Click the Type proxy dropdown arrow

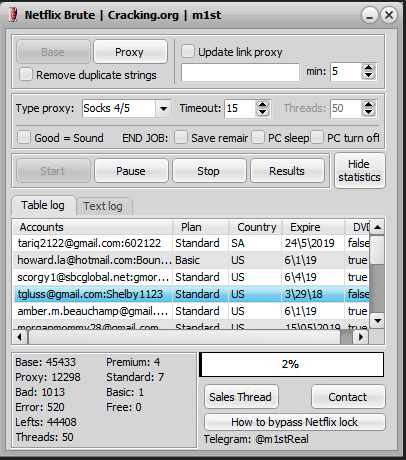[163, 109]
